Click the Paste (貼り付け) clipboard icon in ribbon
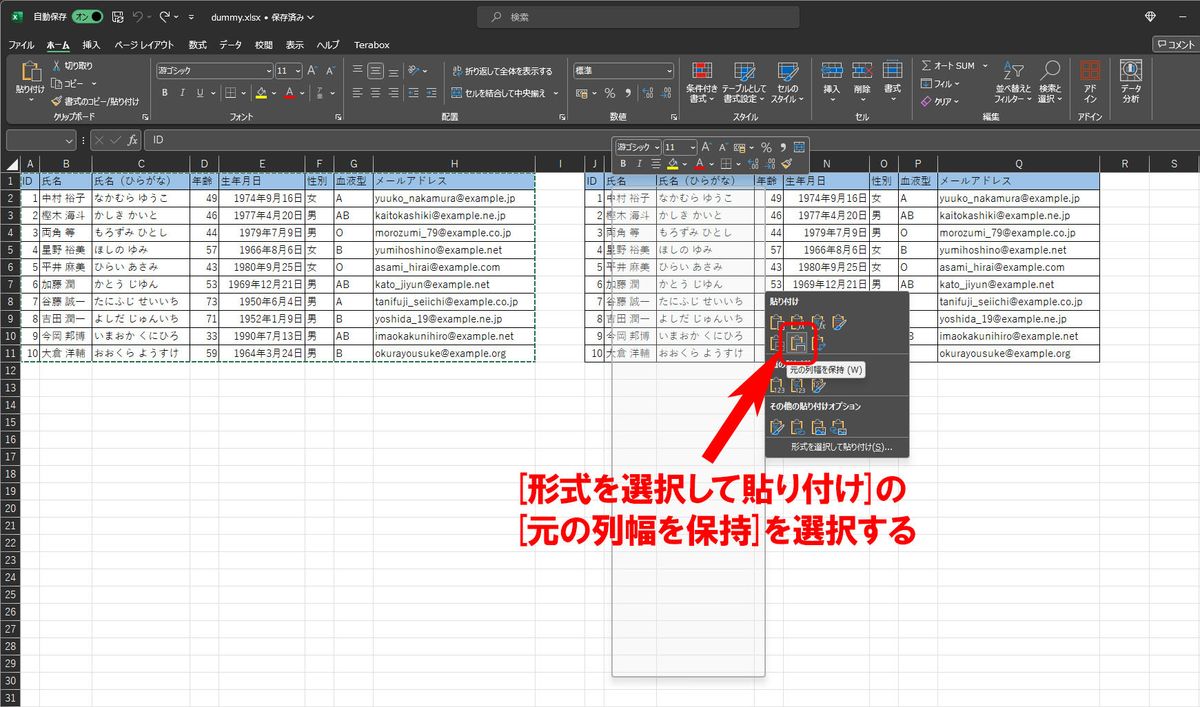This screenshot has height=707, width=1200. (x=30, y=72)
